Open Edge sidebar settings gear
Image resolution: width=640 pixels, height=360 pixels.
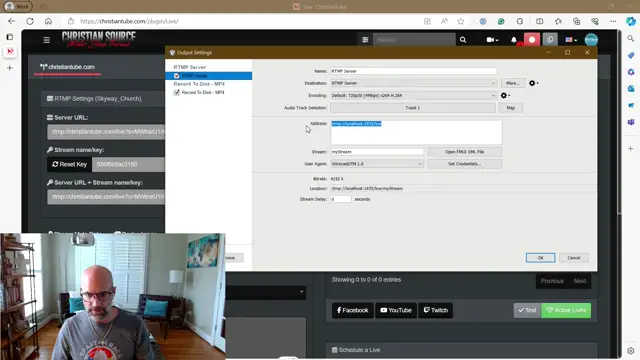[x=631, y=351]
